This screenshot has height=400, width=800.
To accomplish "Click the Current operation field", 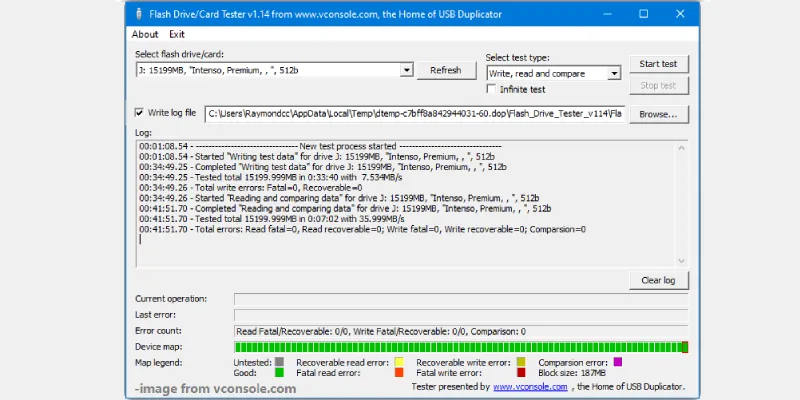I will click(x=461, y=299).
